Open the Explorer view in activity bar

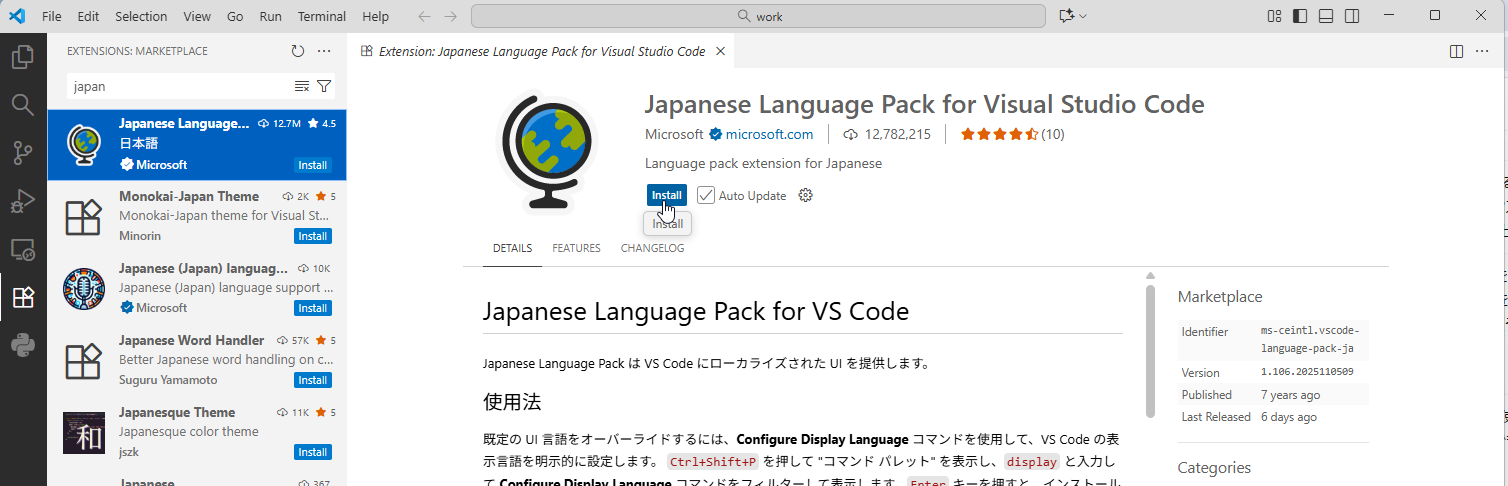click(22, 57)
